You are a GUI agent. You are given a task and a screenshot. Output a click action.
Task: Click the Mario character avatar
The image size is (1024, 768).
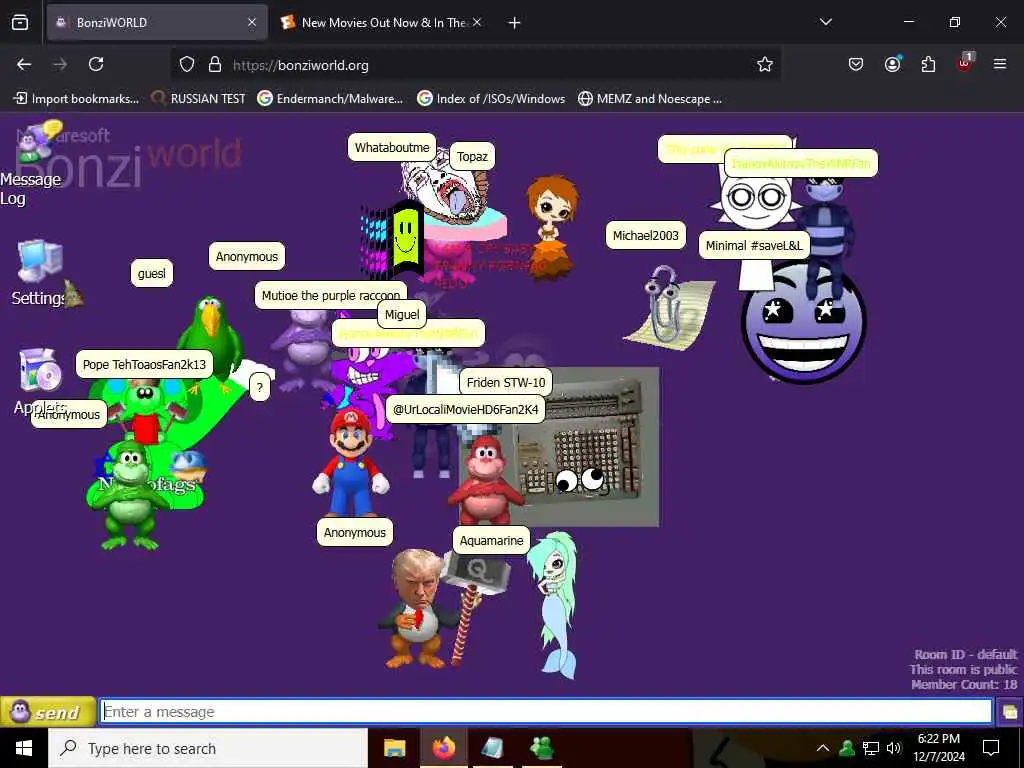click(x=351, y=462)
